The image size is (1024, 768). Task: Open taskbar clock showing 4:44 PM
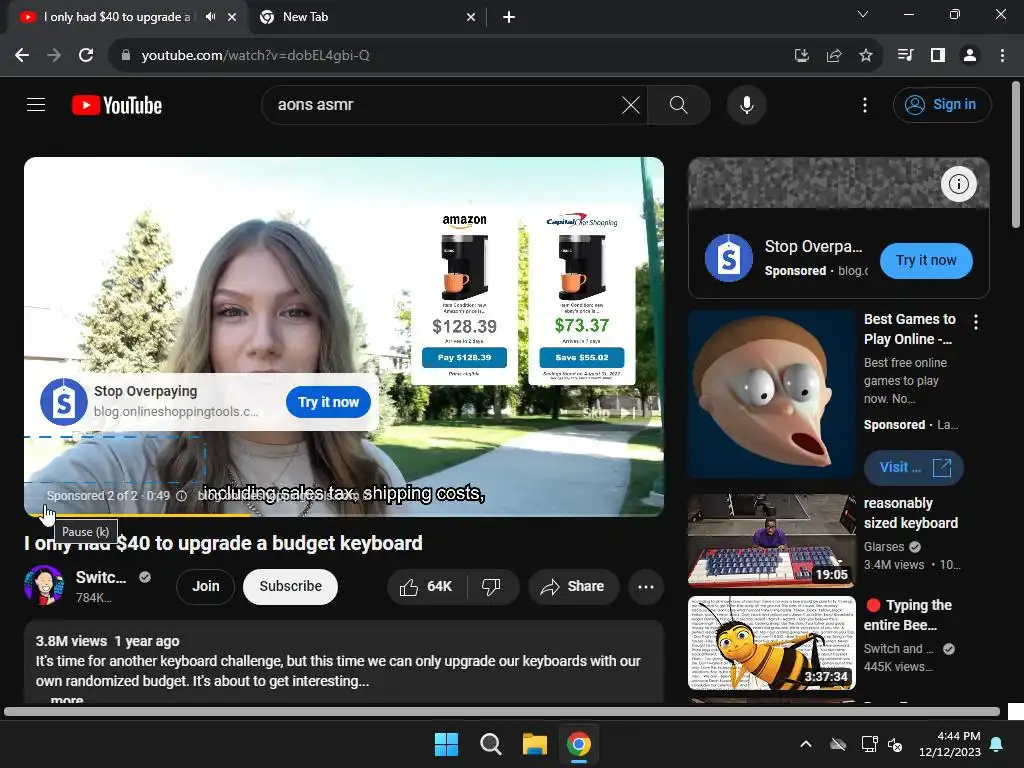click(950, 744)
